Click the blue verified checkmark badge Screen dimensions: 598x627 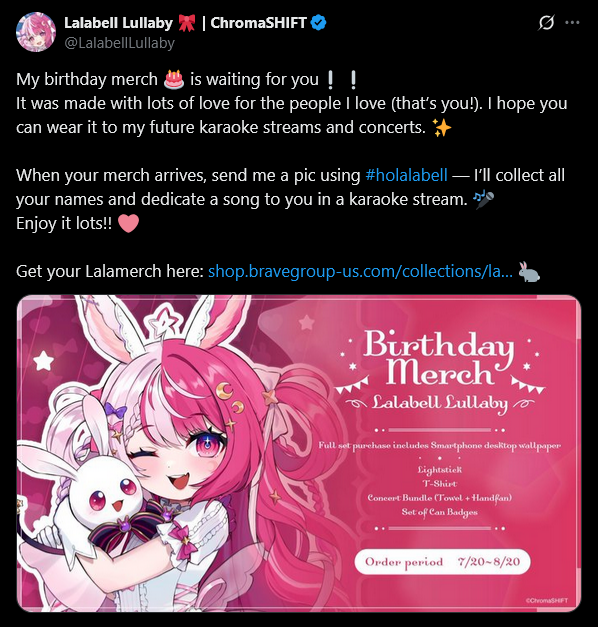(318, 23)
